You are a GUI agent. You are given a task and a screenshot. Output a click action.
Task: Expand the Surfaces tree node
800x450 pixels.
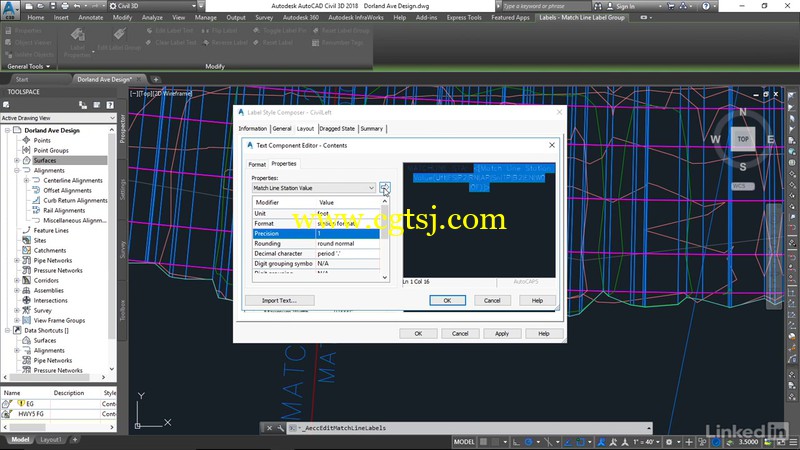[17, 160]
